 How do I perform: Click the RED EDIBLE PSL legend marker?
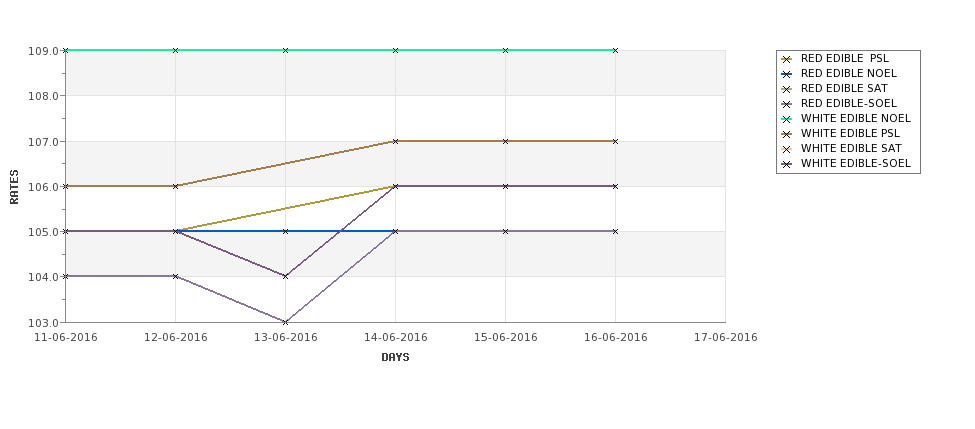tap(787, 59)
